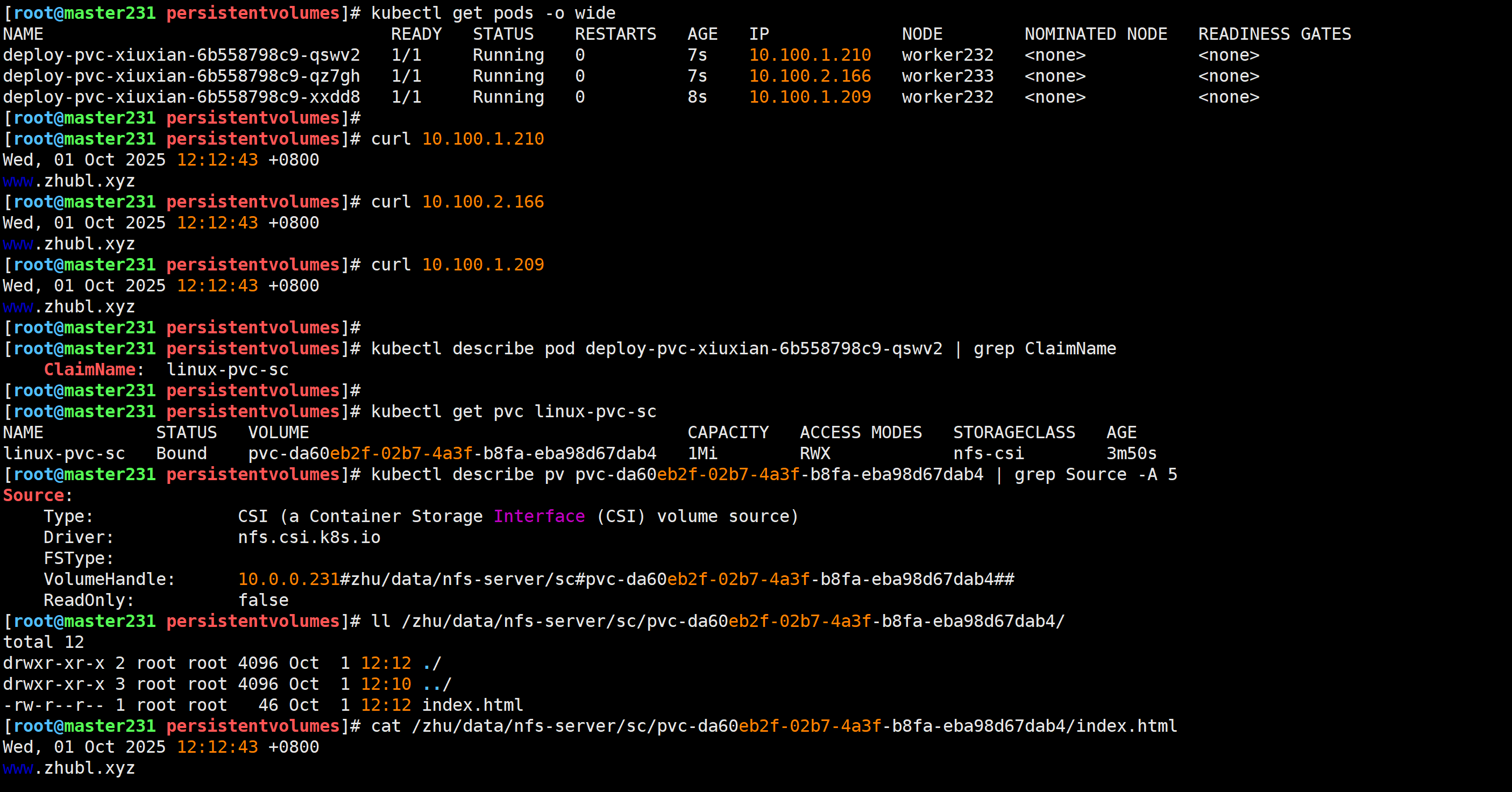Click pod name deploy-pvc-xiuxian-6b558798c9-qswv2 in list
The height and width of the screenshot is (792, 1512).
click(181, 55)
